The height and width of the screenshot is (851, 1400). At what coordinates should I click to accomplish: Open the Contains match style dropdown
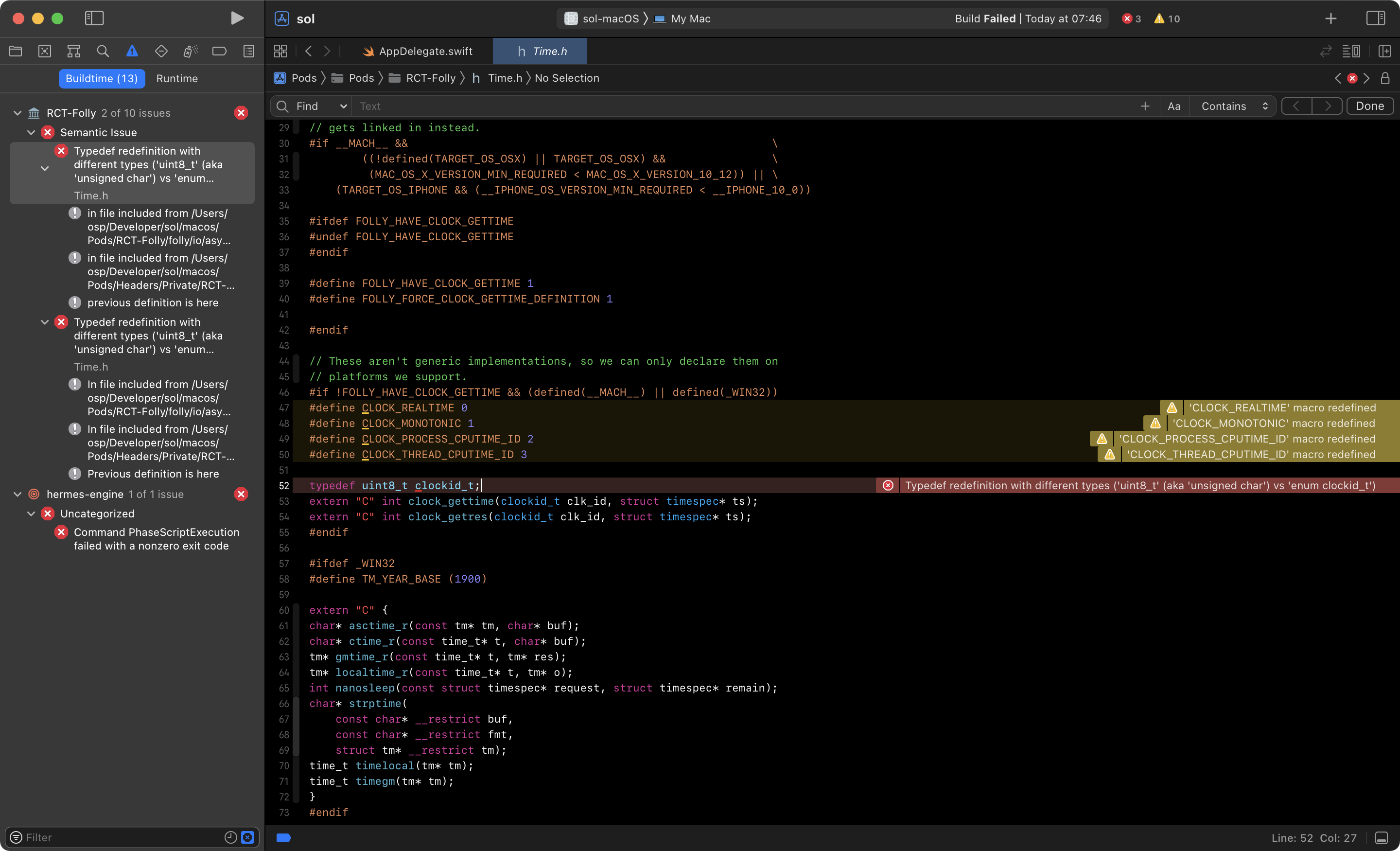point(1232,106)
